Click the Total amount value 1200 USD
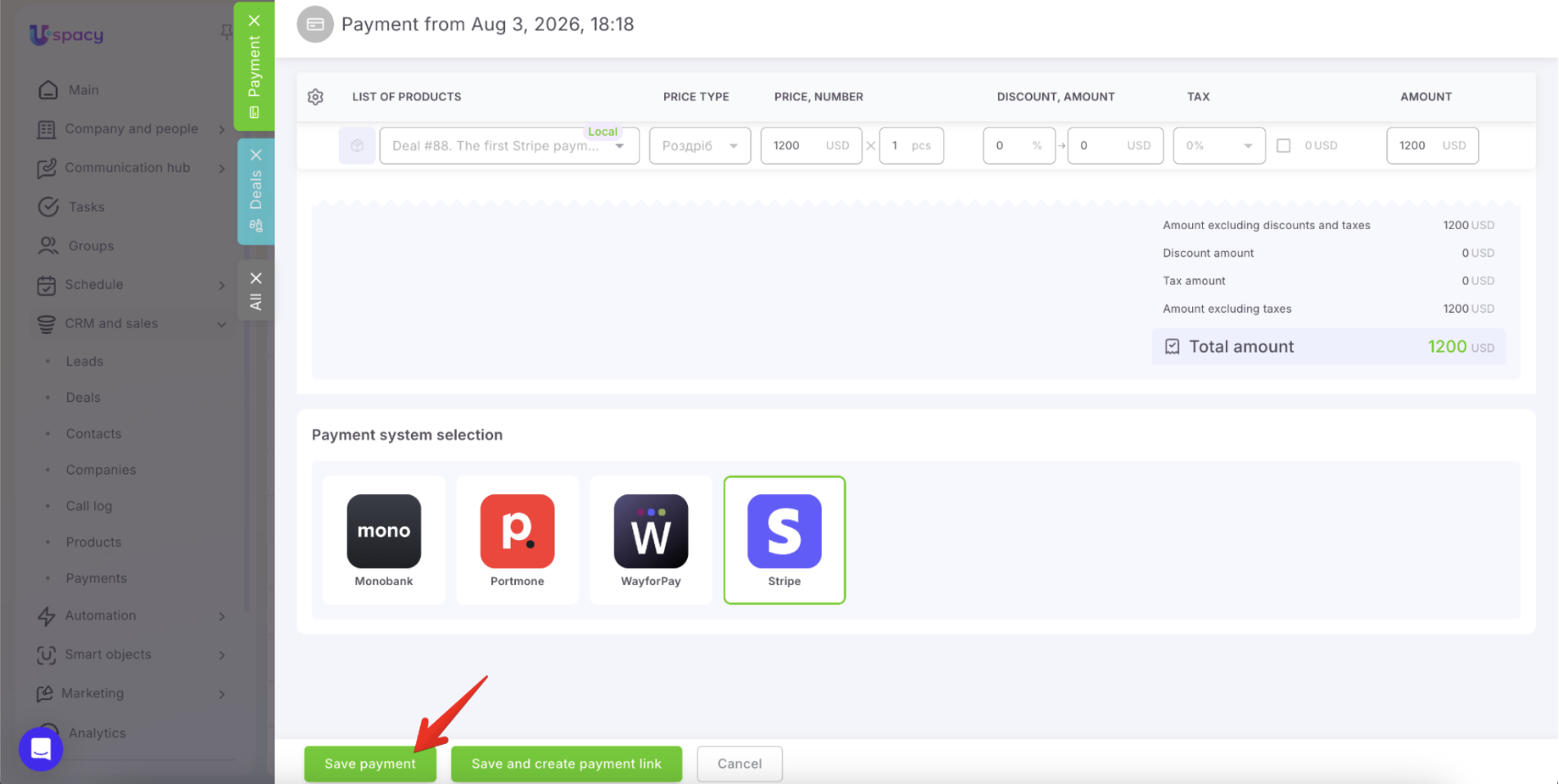The width and height of the screenshot is (1559, 784). tap(1461, 347)
